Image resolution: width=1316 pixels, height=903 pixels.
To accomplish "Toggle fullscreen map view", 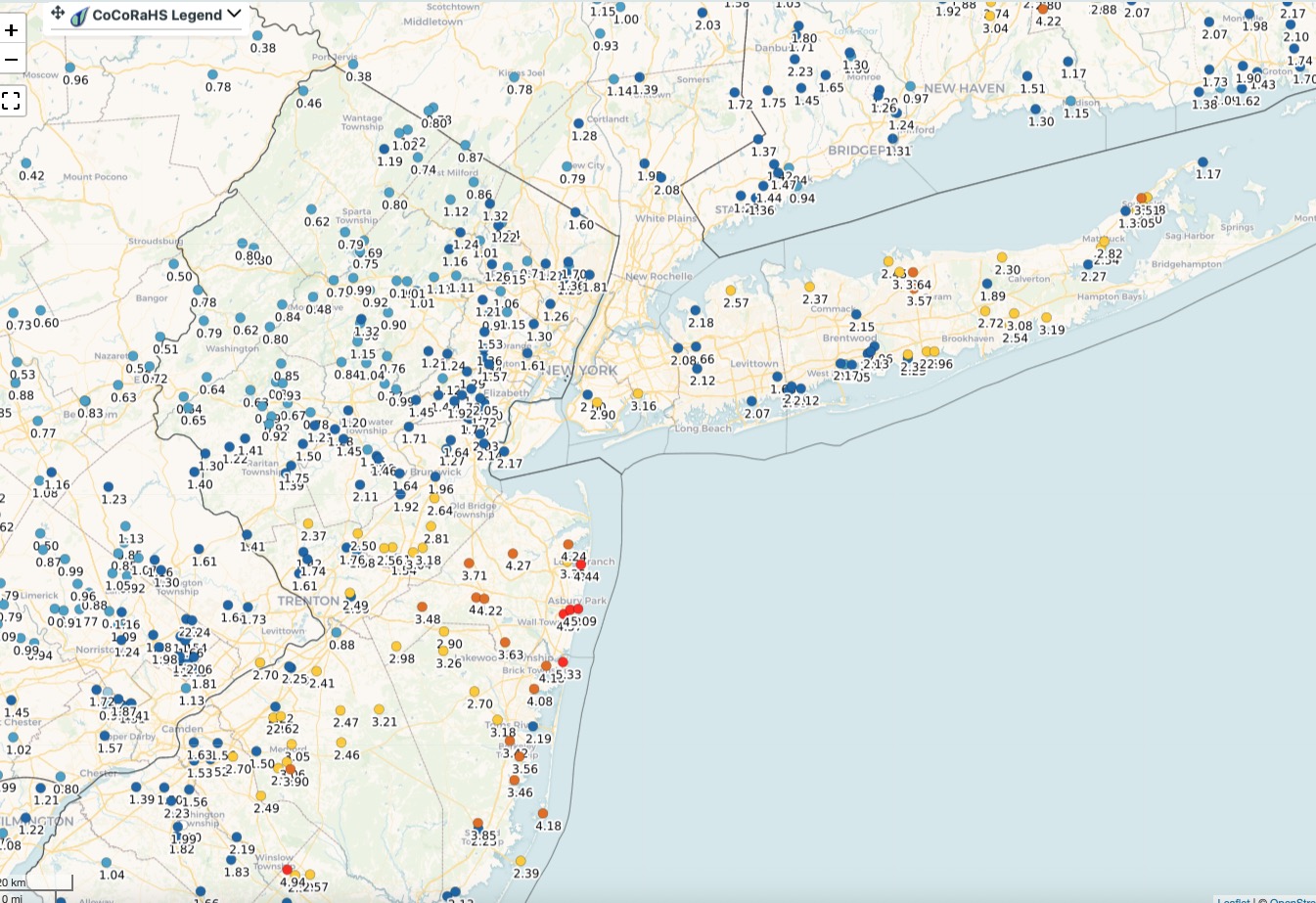I will pos(12,101).
